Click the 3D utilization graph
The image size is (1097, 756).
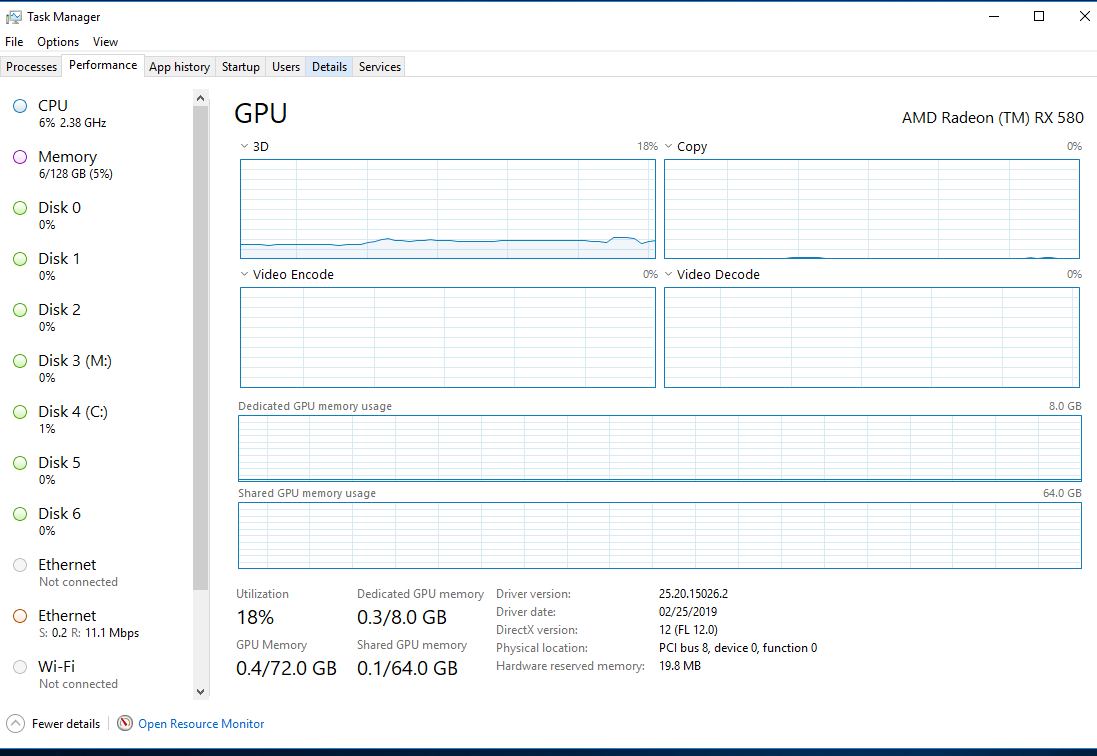(448, 209)
